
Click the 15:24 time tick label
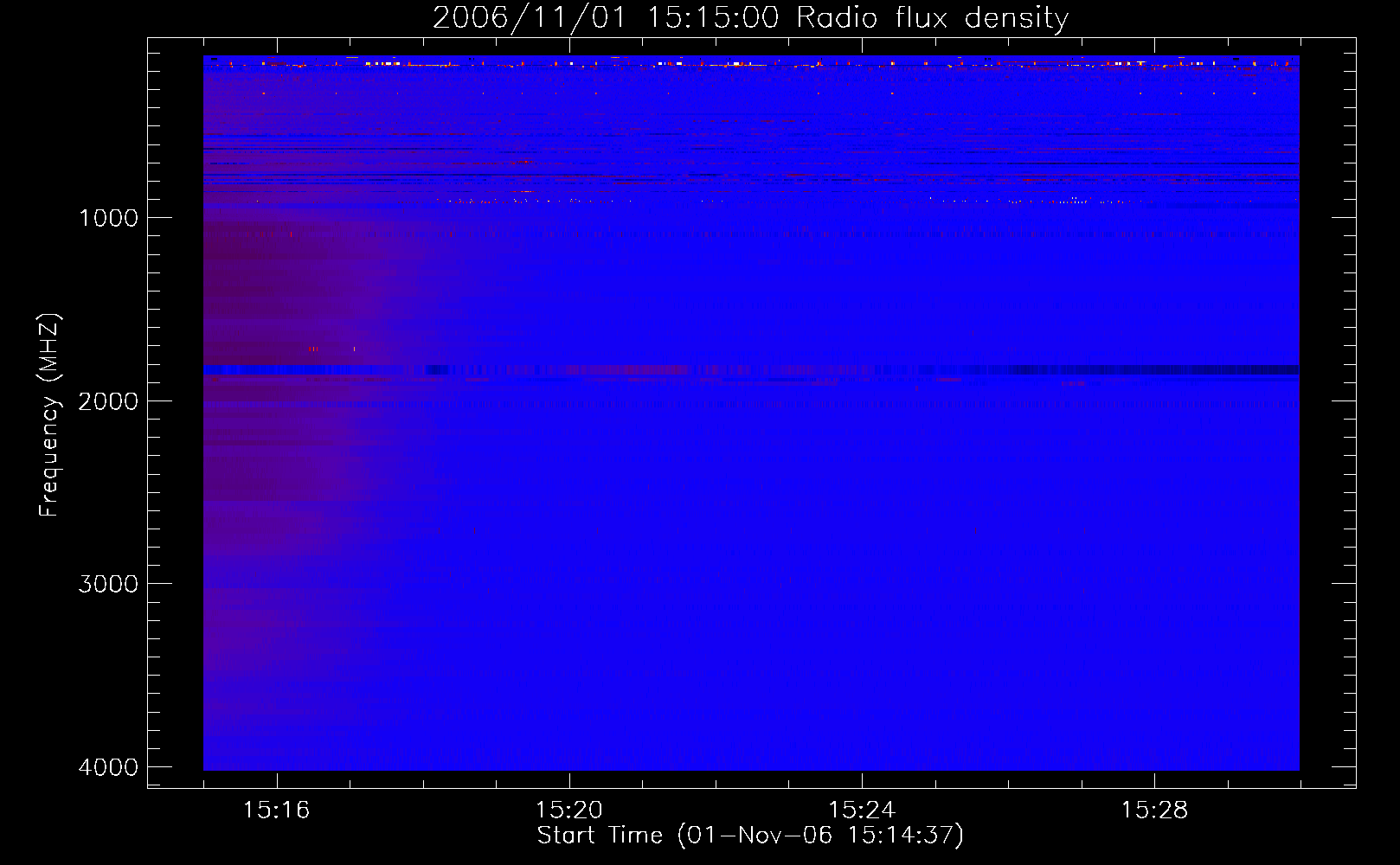862,811
